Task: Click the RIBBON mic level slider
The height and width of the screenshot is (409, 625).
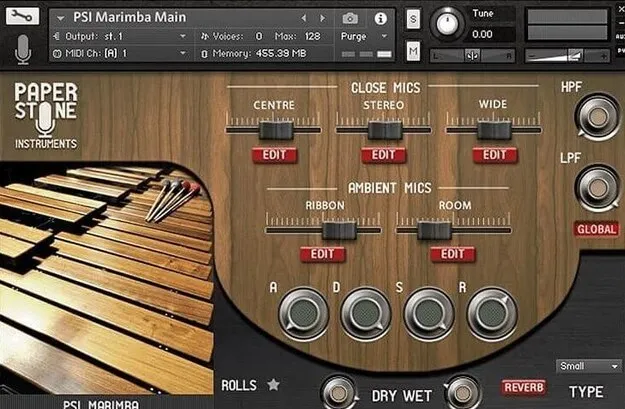Action: (x=339, y=230)
